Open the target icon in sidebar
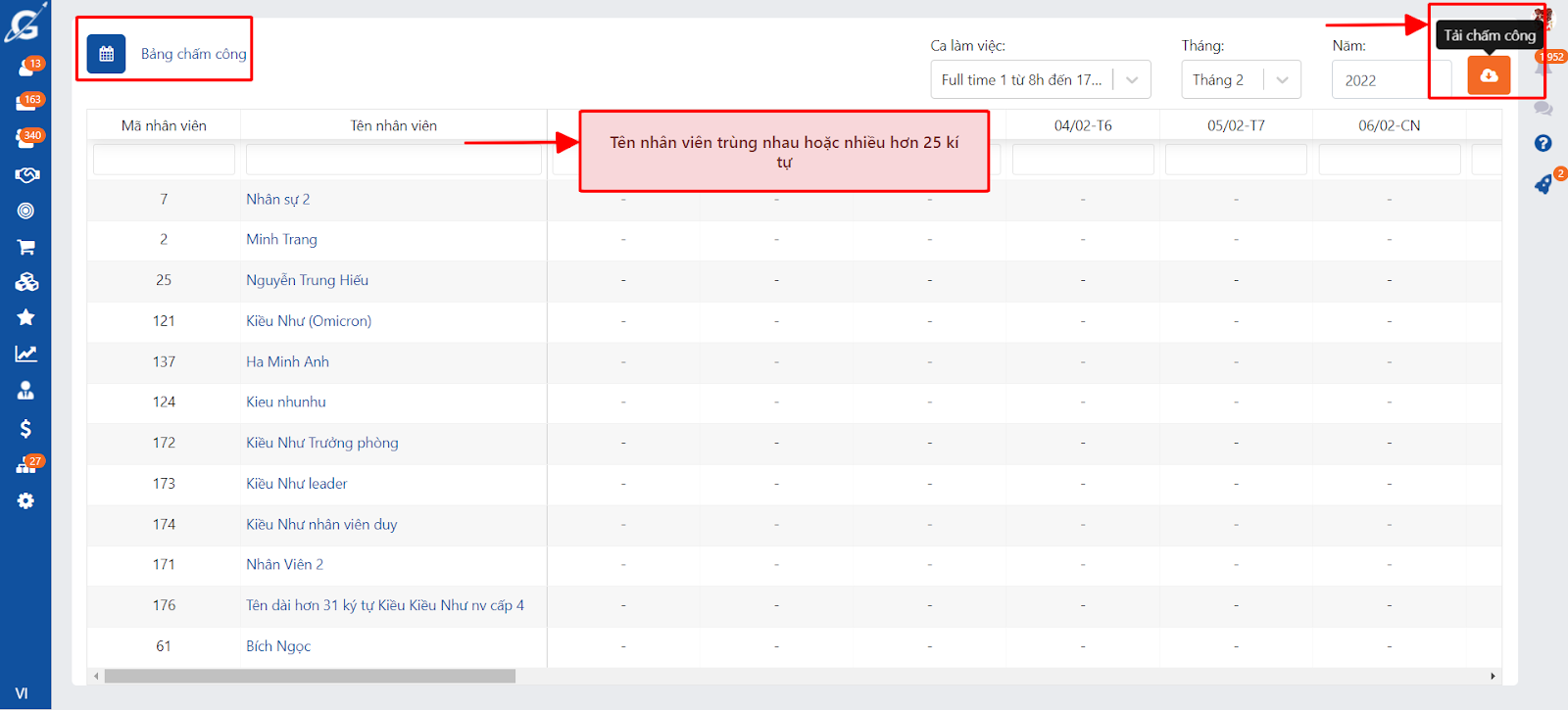The width and height of the screenshot is (1568, 710). [x=26, y=211]
